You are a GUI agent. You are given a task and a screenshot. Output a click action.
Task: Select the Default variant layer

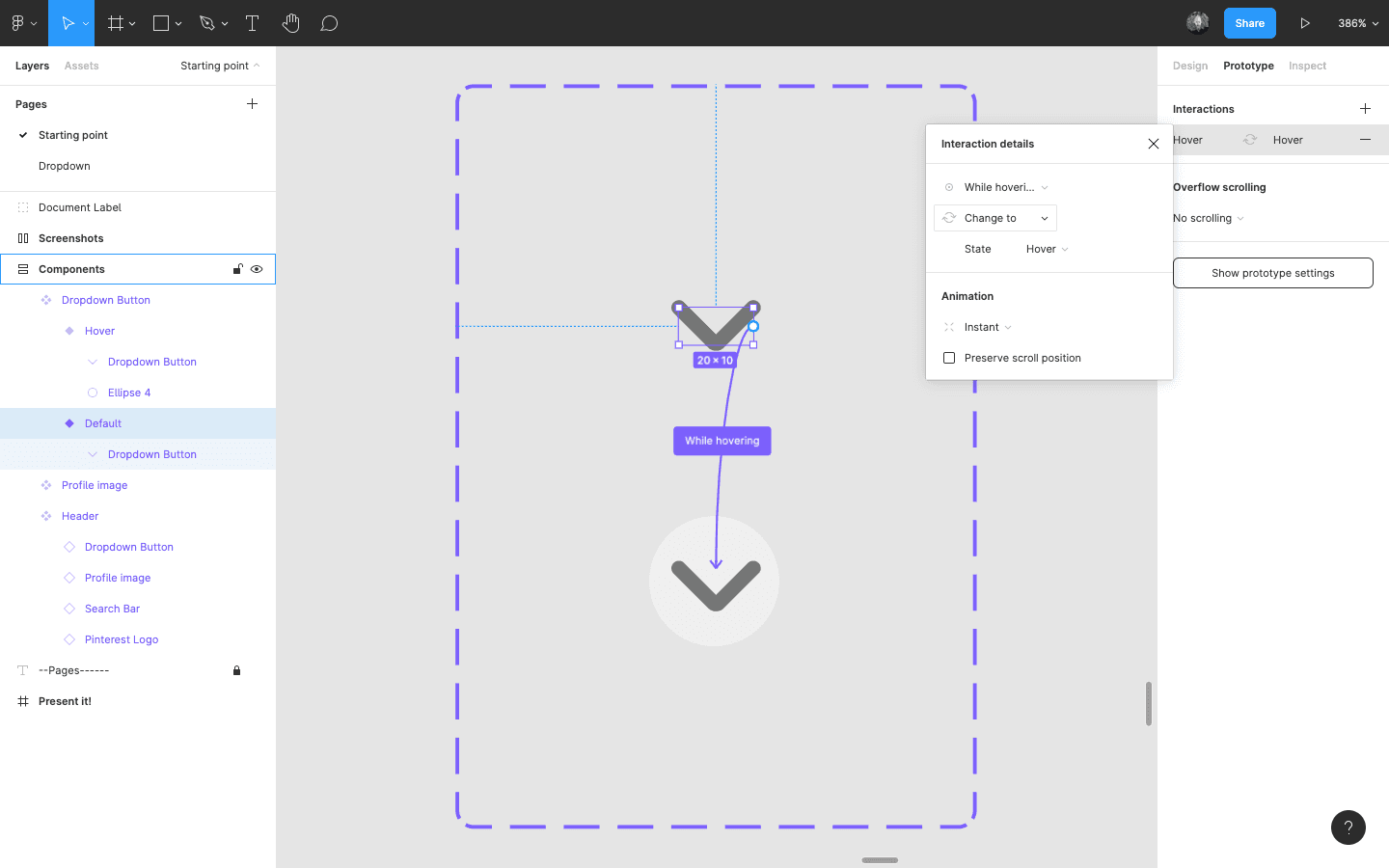[x=138, y=423]
